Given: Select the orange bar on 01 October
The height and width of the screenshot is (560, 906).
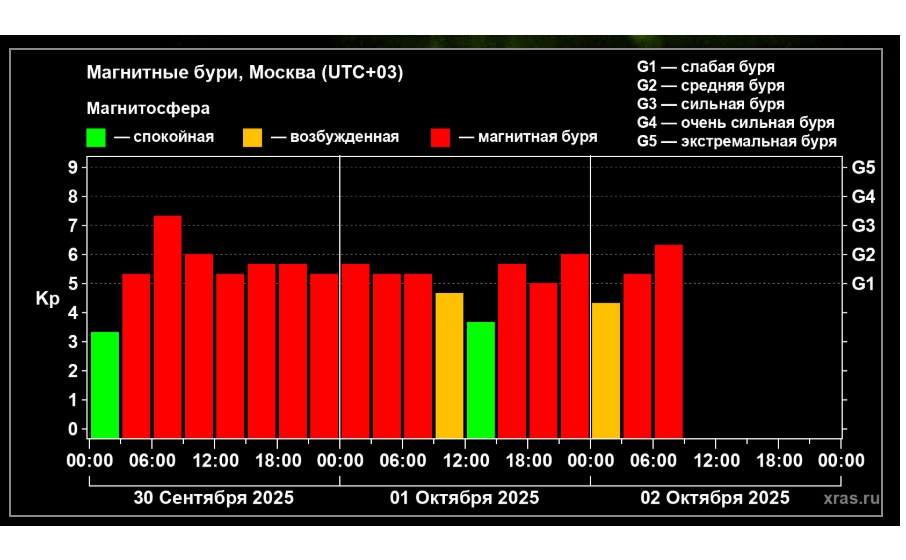Looking at the screenshot, I should (x=449, y=365).
